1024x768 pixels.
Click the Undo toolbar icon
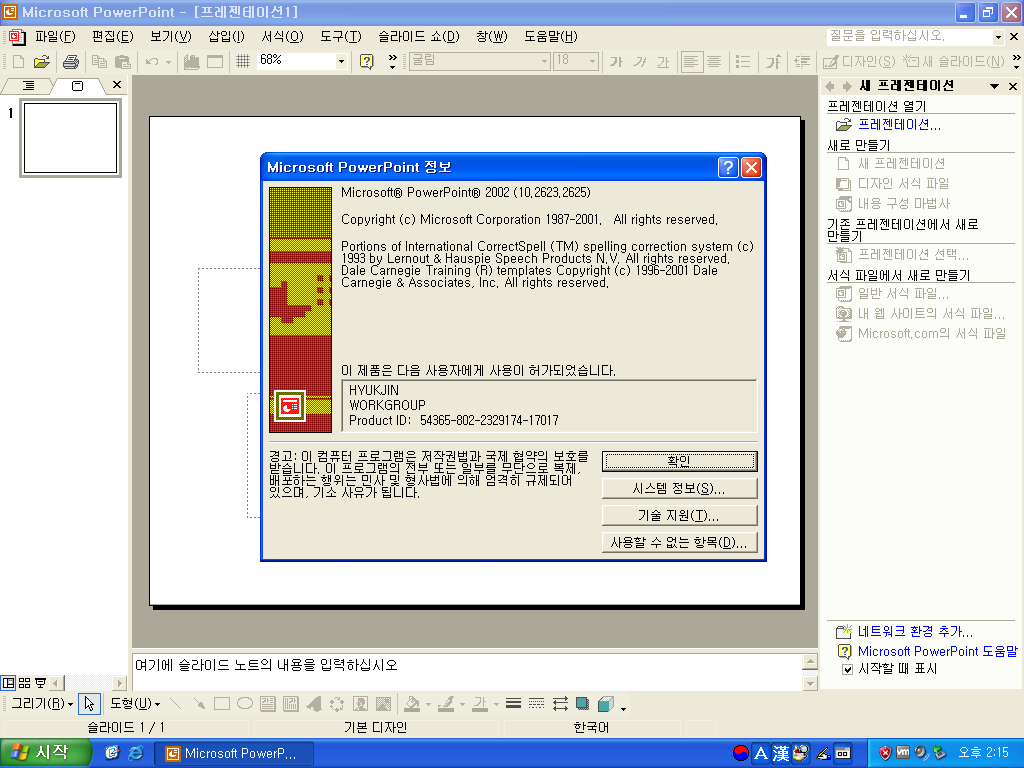tap(152, 61)
